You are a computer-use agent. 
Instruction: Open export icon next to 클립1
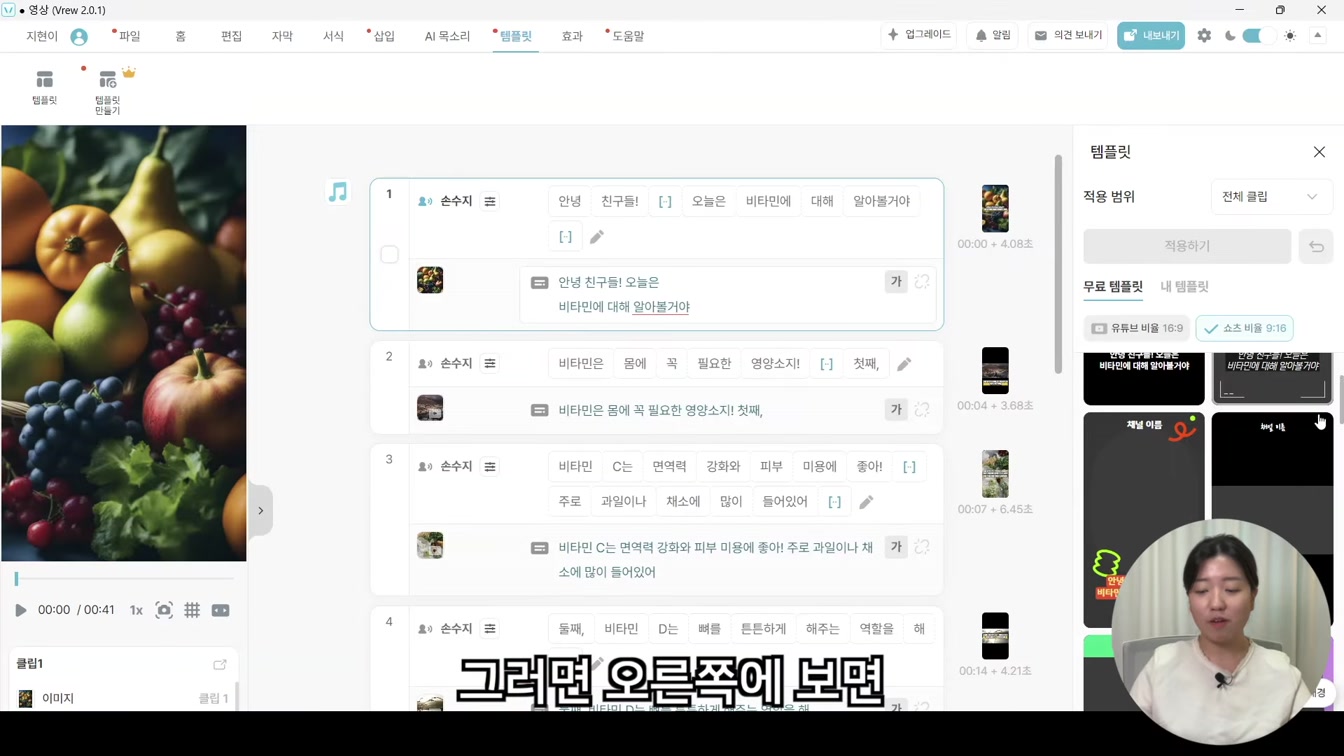(220, 664)
